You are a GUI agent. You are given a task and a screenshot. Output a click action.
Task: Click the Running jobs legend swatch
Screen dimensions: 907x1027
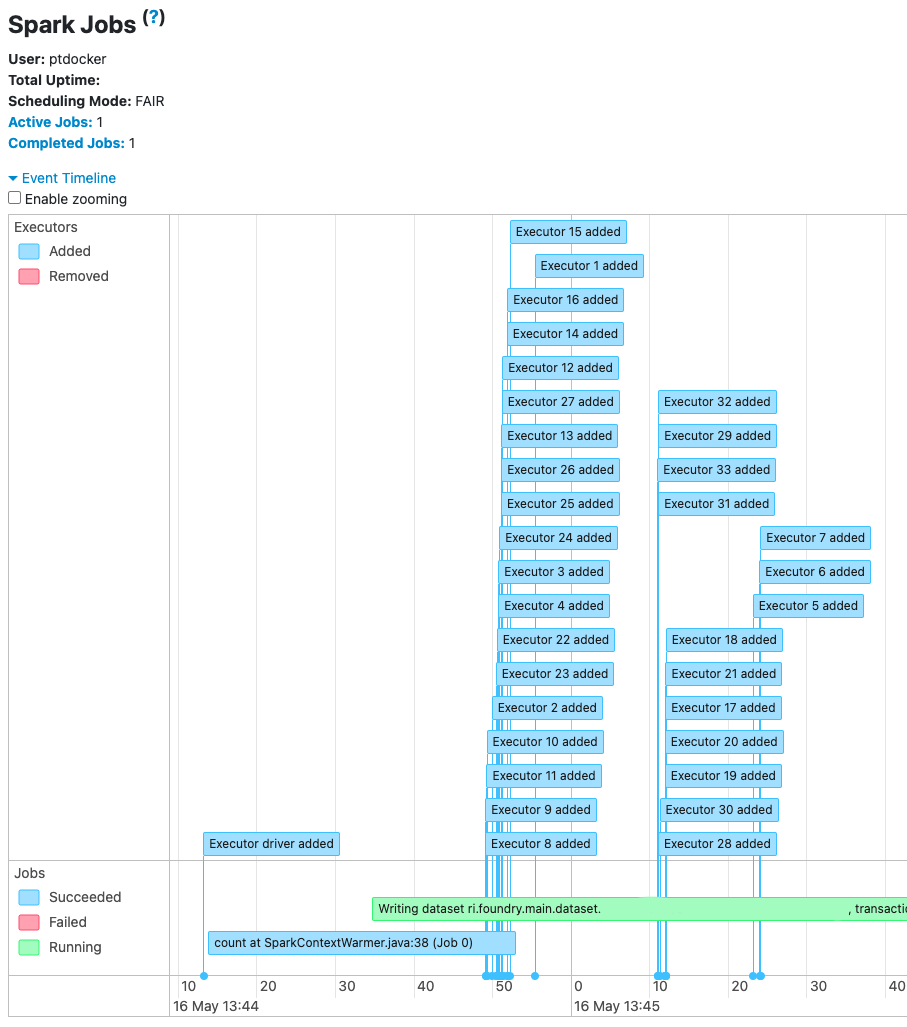pos(29,947)
